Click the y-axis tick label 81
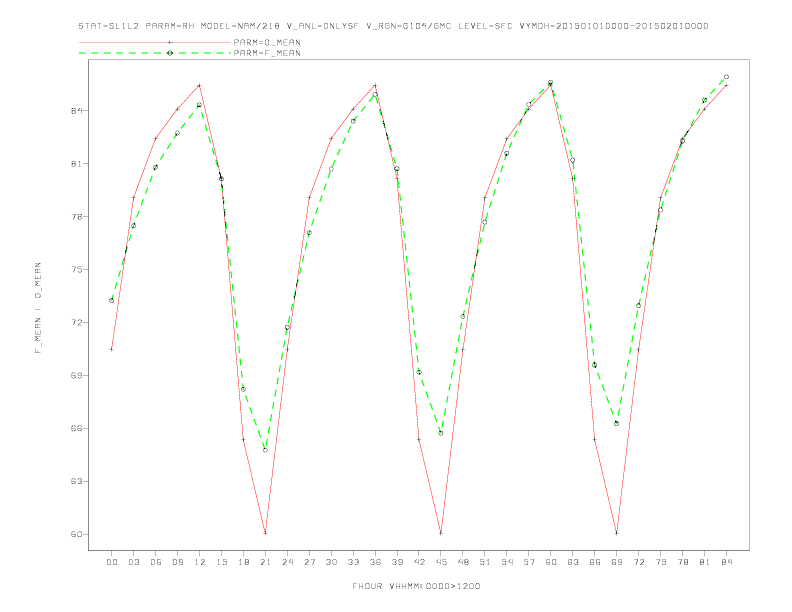The height and width of the screenshot is (612, 792). pos(76,164)
